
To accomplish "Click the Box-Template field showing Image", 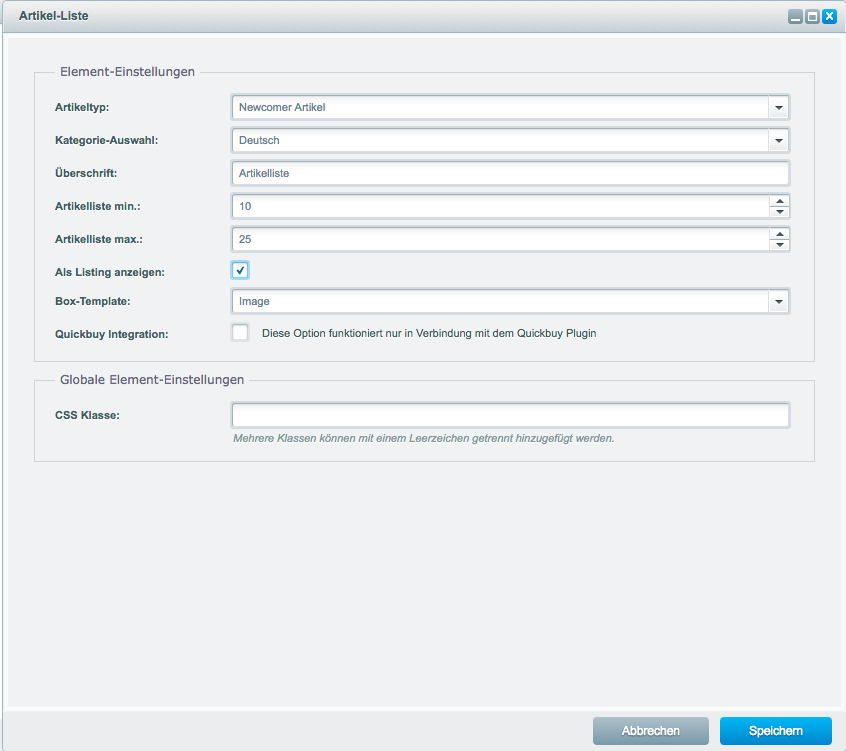I will (x=499, y=301).
